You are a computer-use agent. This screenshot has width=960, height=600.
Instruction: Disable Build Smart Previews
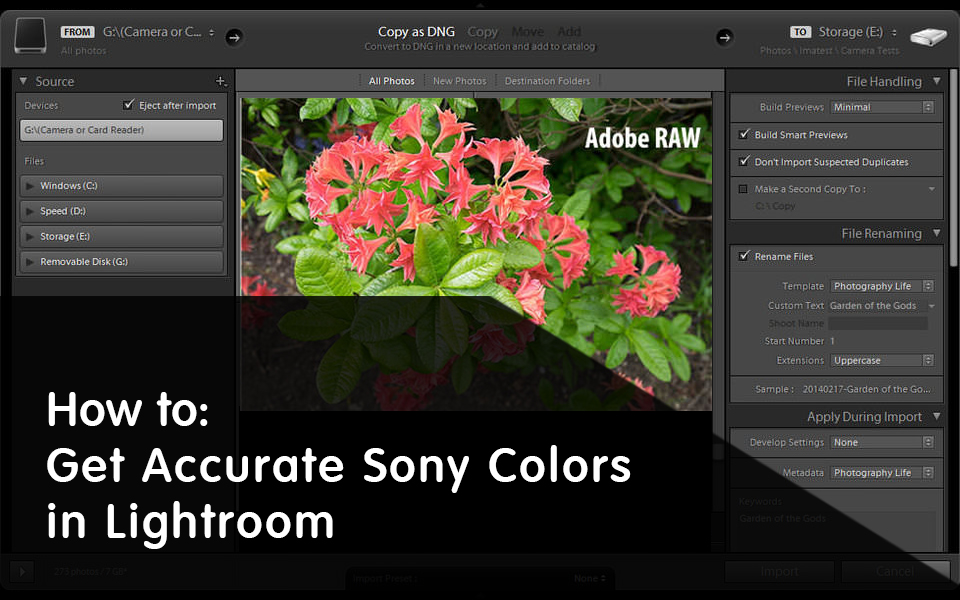(745, 134)
